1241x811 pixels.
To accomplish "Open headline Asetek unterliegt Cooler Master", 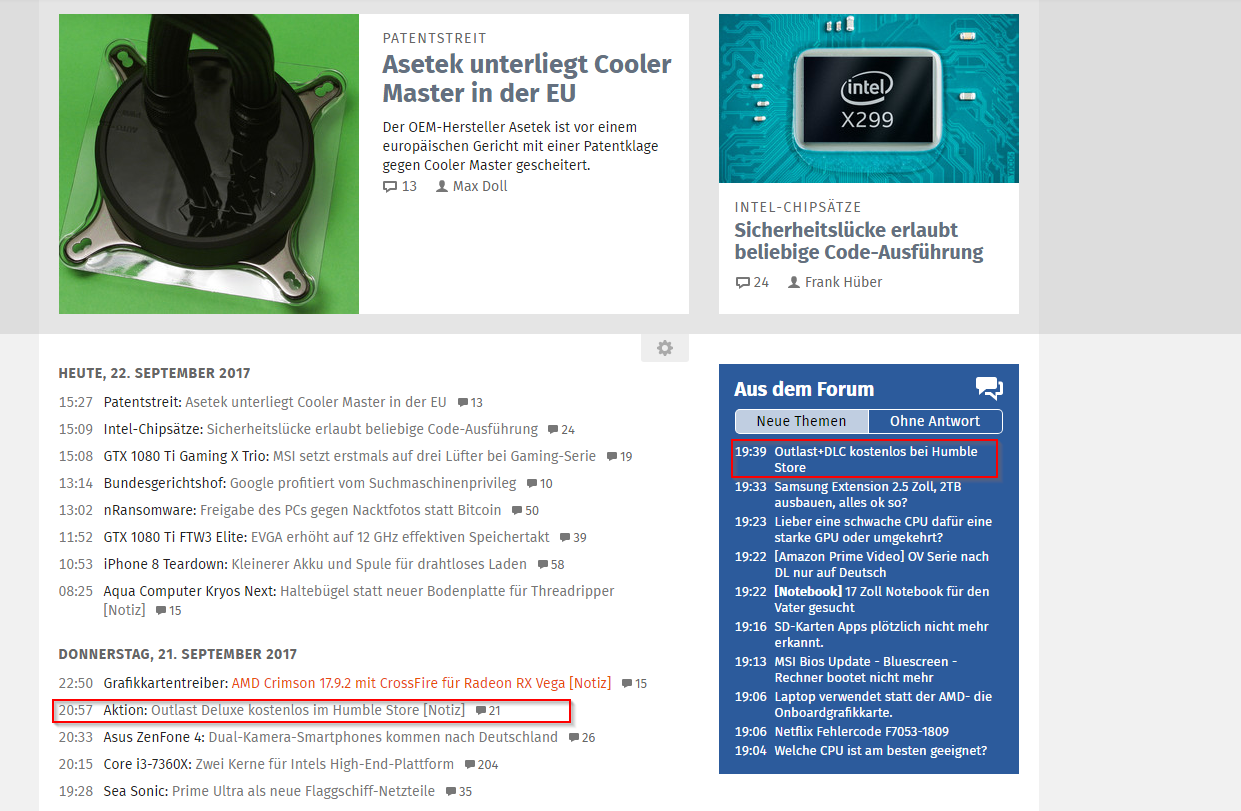I will (x=527, y=79).
